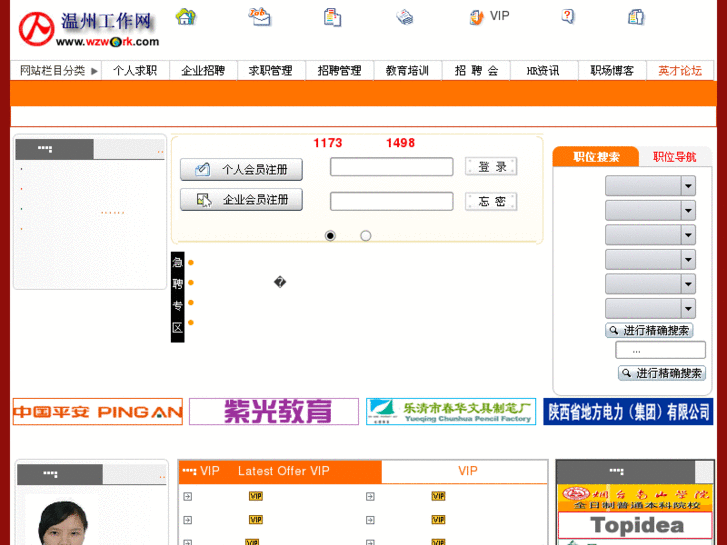
Task: Open the Job mail envelope icon
Action: coord(259,17)
